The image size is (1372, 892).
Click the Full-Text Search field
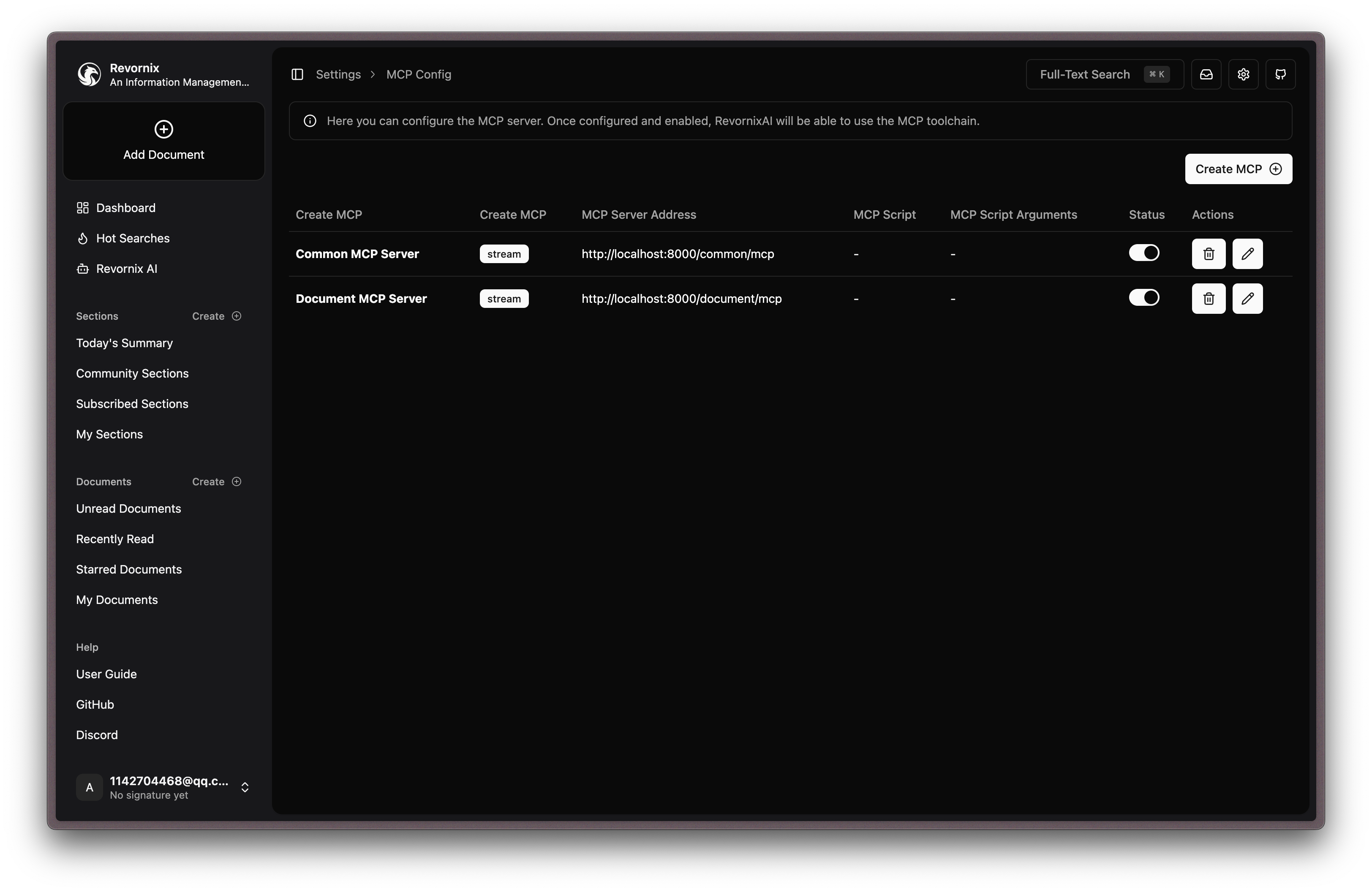[1105, 74]
